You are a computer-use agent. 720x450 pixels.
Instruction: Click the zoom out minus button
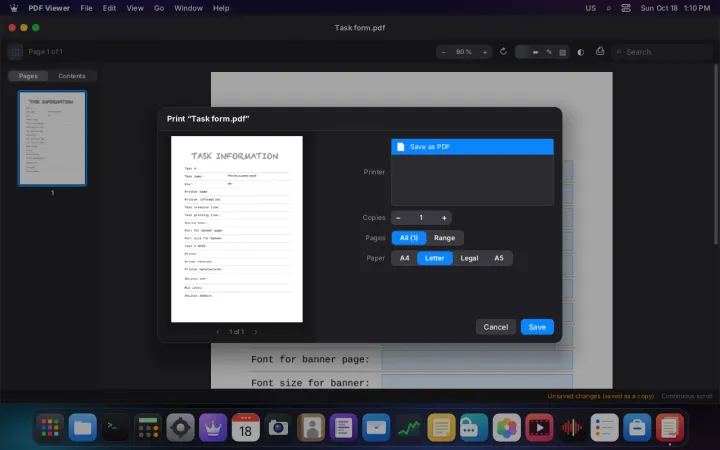[443, 52]
